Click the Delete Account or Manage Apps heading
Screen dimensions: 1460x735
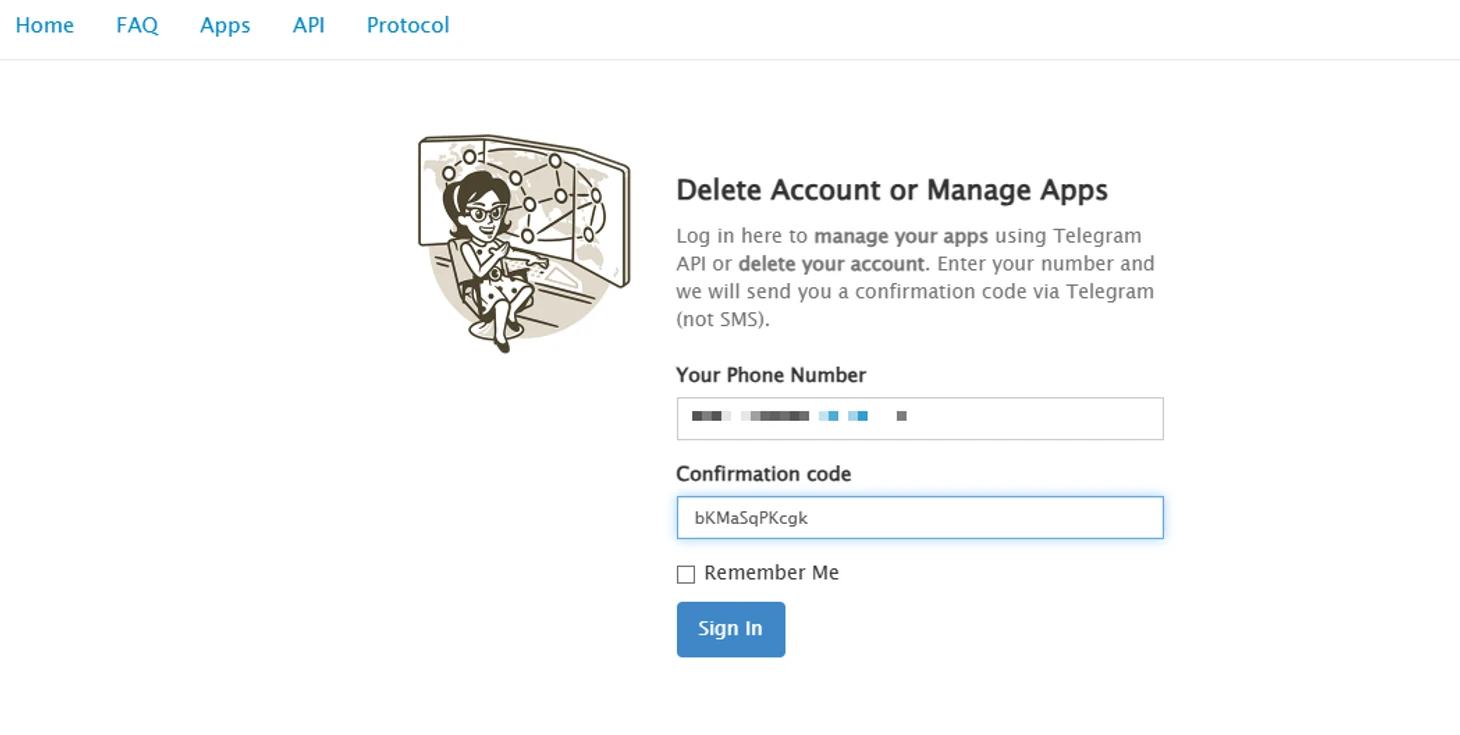point(892,190)
